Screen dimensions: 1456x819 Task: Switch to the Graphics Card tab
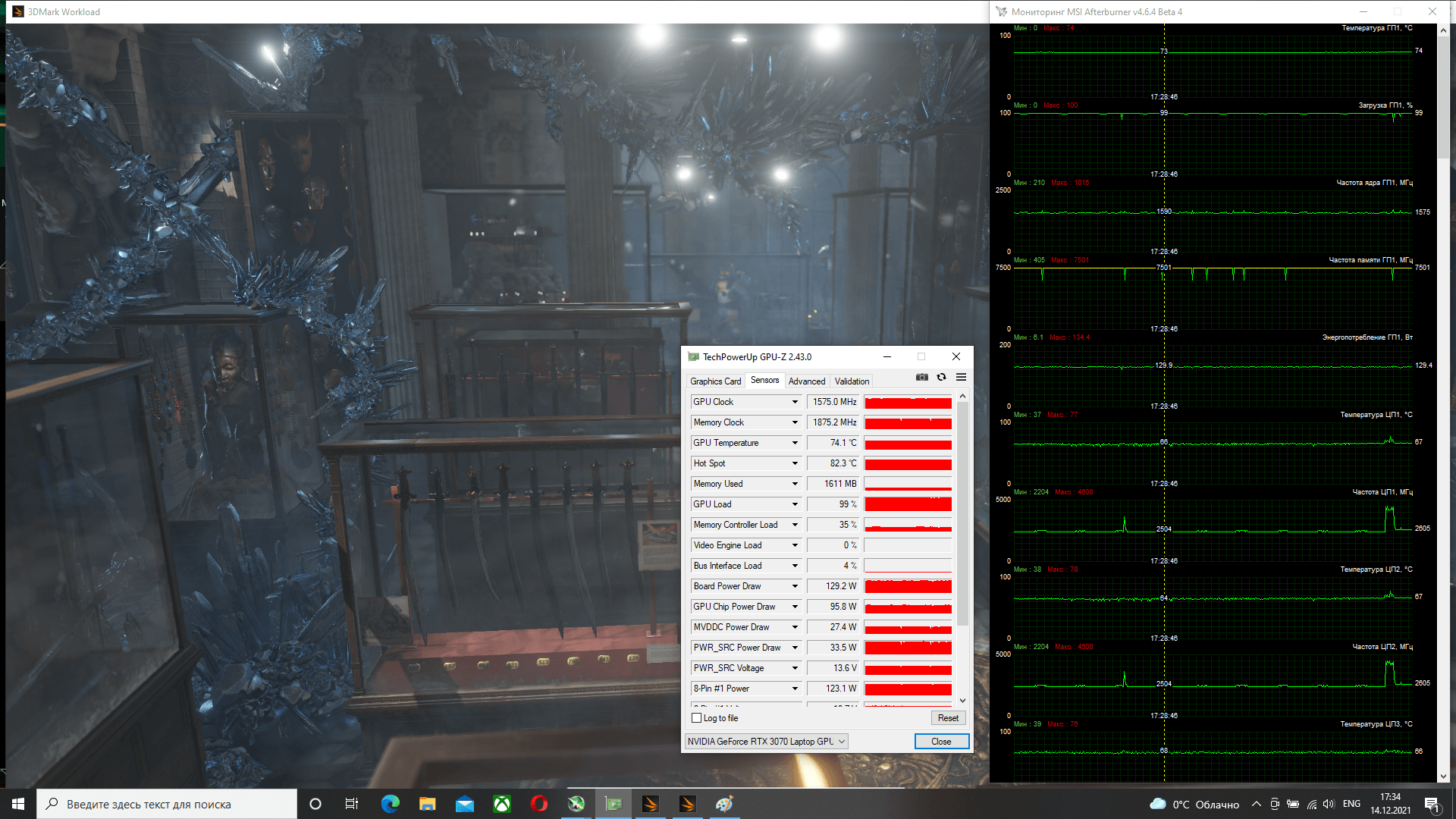[715, 381]
